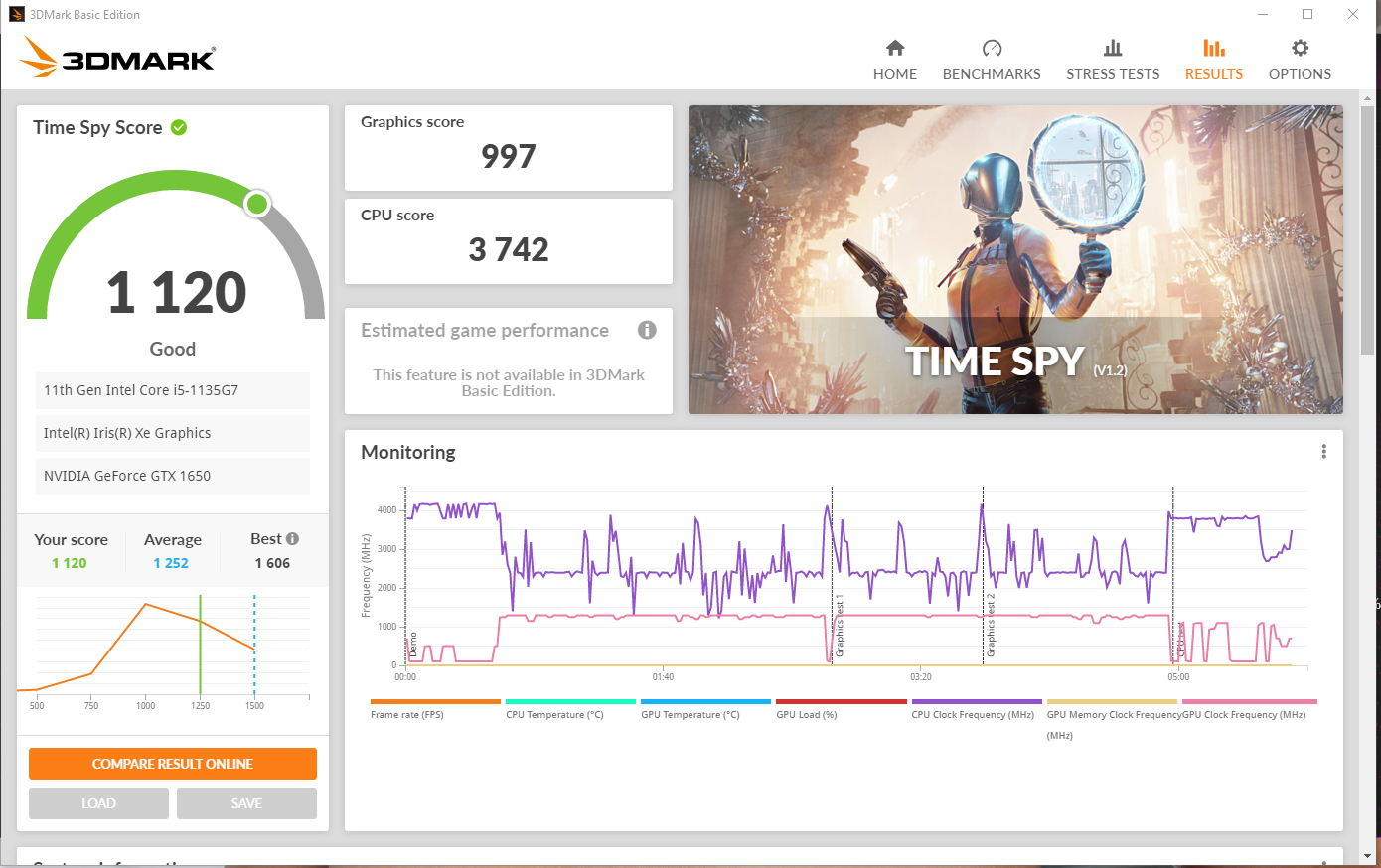This screenshot has height=868, width=1381.
Task: Click the purple CPU Clock color bar
Action: 977,701
